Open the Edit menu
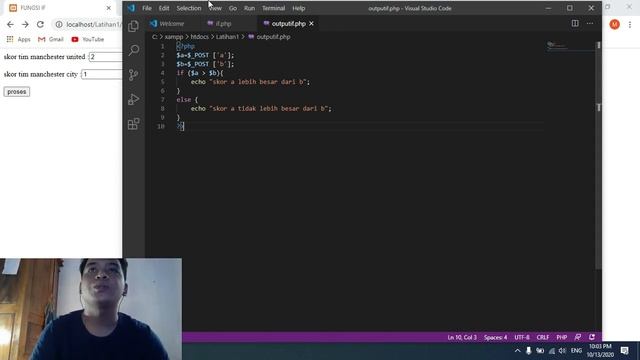Screen dimensions: 640x360 click(164, 8)
